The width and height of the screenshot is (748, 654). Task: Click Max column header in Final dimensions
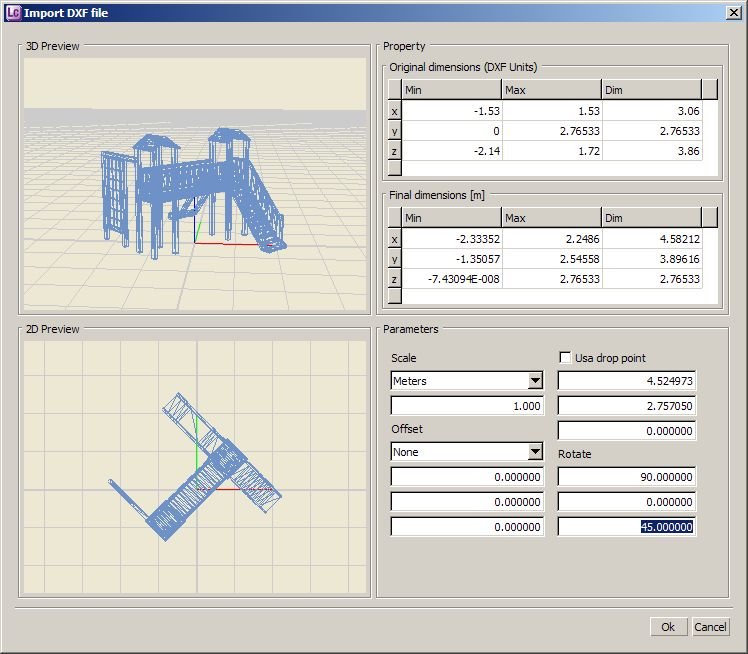click(551, 218)
